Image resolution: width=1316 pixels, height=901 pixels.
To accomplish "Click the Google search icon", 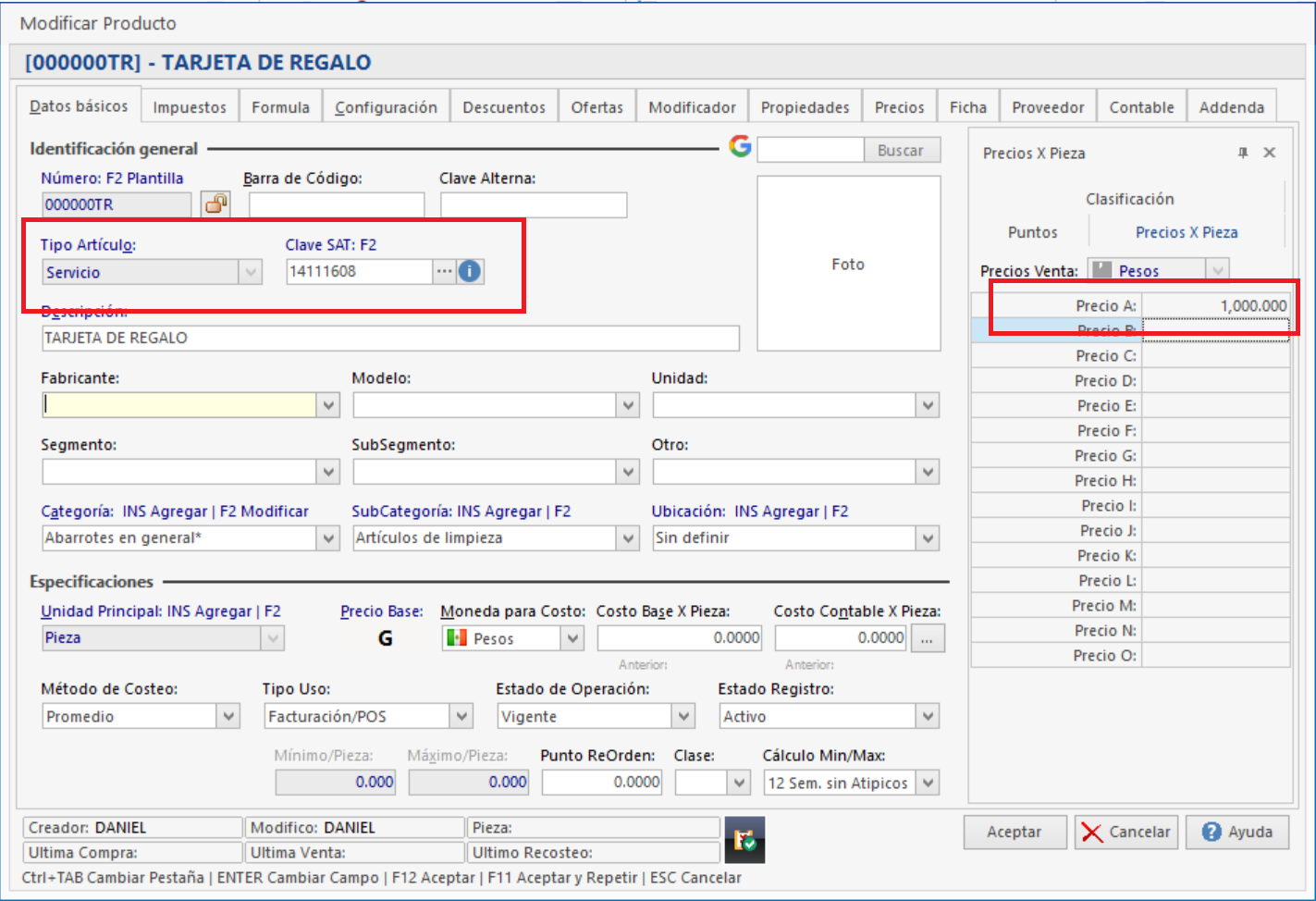I will click(740, 146).
